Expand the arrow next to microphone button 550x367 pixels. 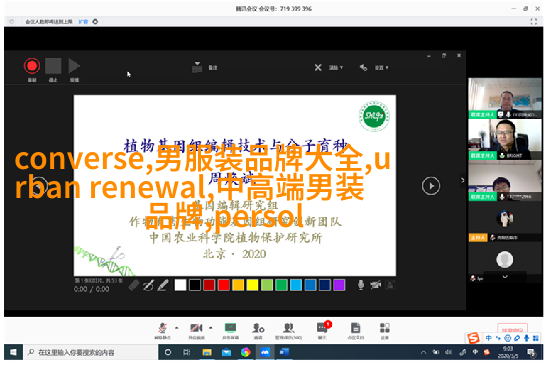point(177,328)
